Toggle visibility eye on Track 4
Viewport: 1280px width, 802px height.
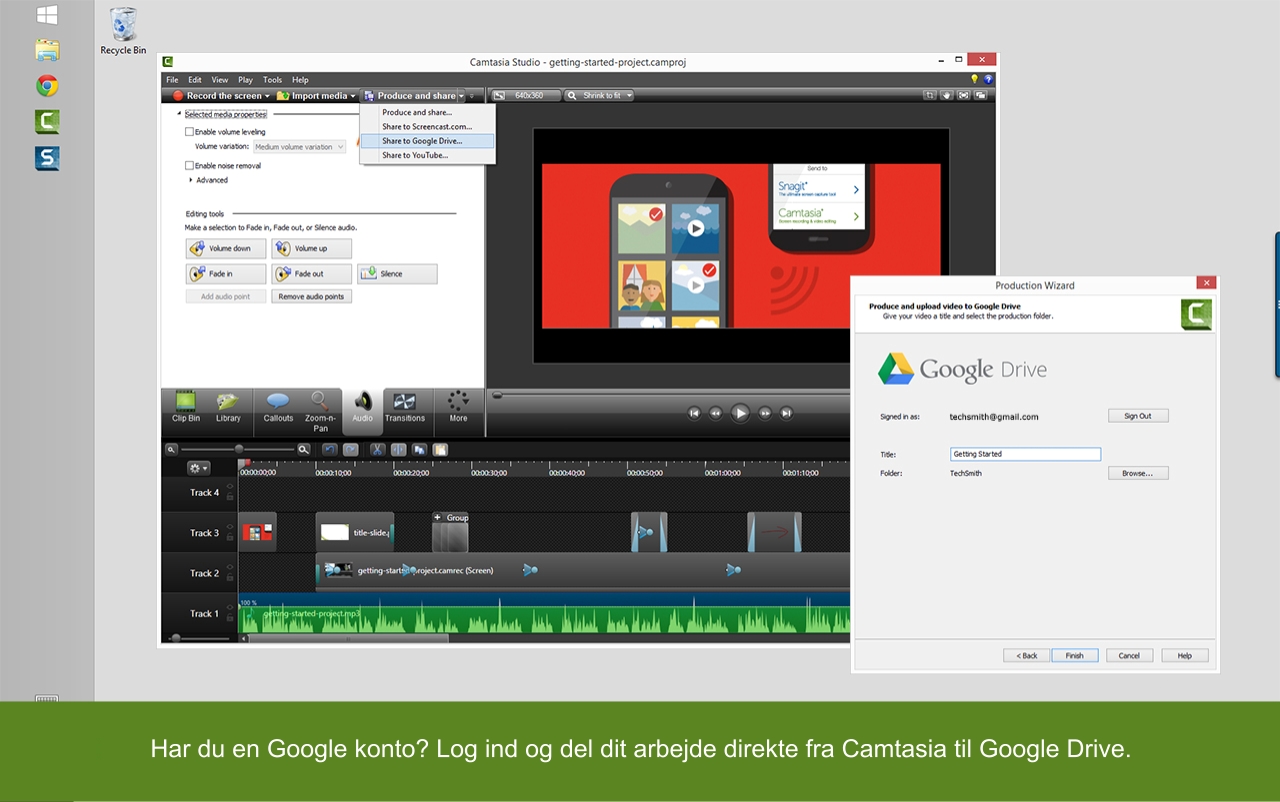pyautogui.click(x=230, y=487)
